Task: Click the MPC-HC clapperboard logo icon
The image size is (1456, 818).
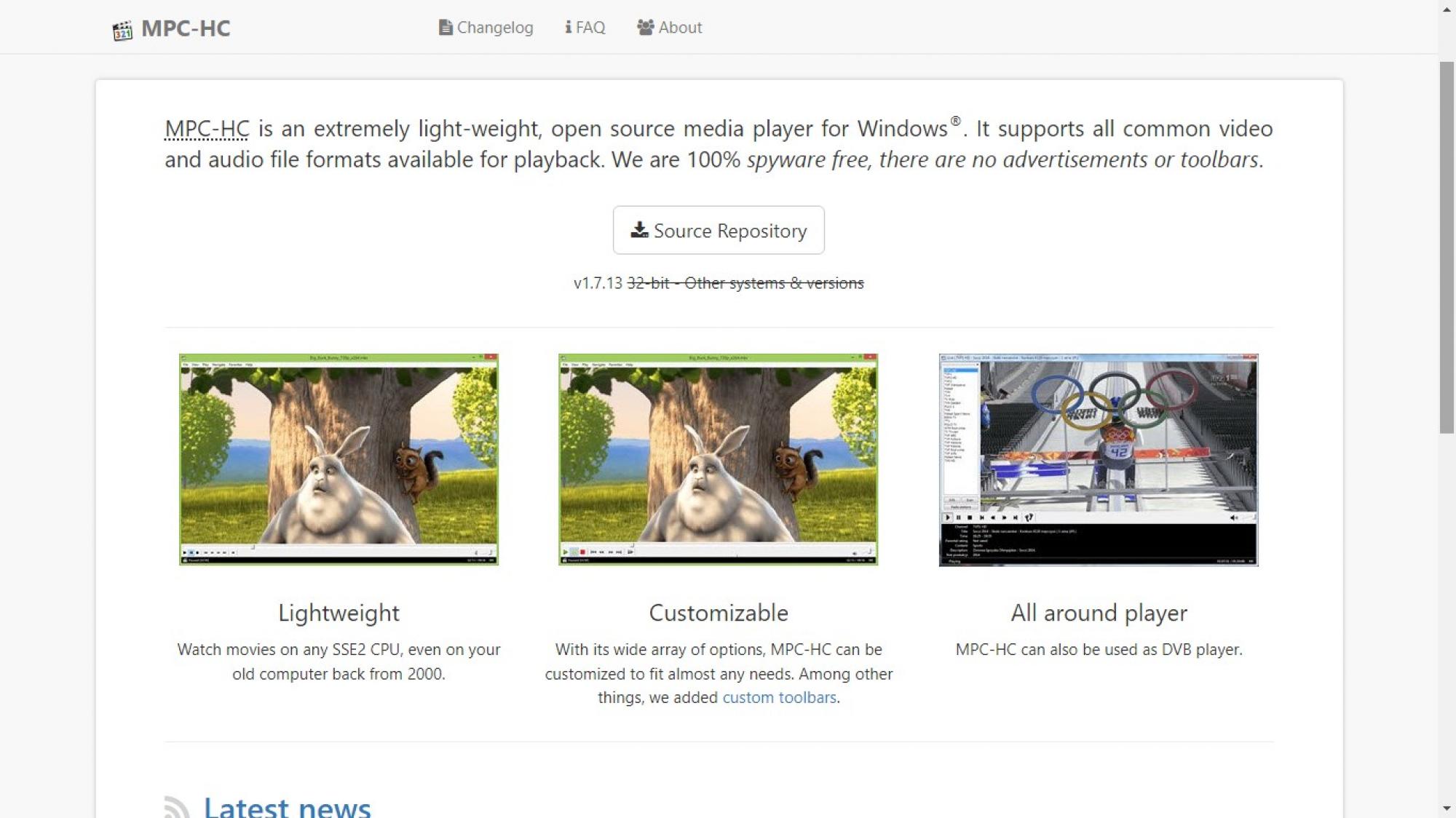Action: [122, 30]
